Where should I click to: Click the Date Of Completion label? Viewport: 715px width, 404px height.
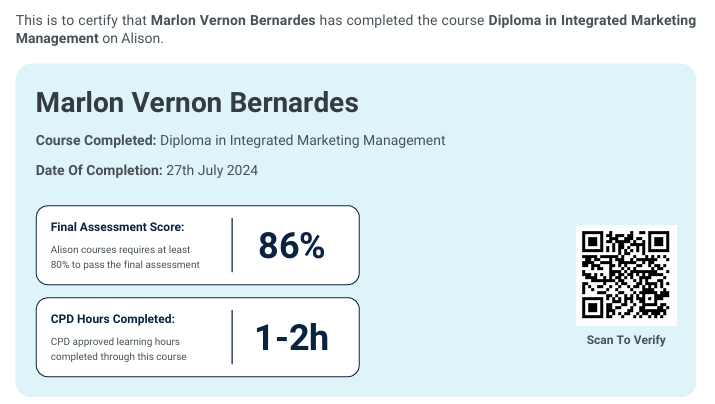point(98,170)
